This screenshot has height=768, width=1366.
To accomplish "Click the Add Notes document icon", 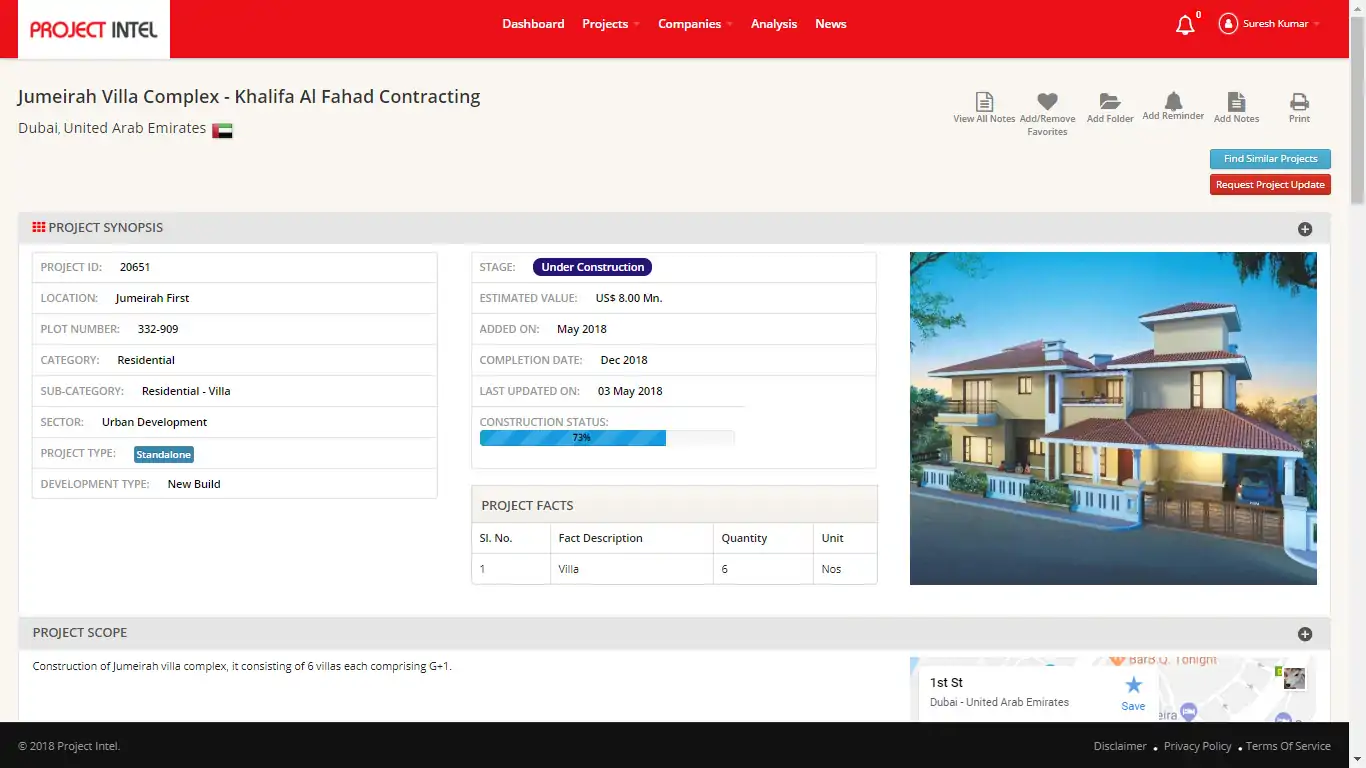I will (x=1237, y=101).
